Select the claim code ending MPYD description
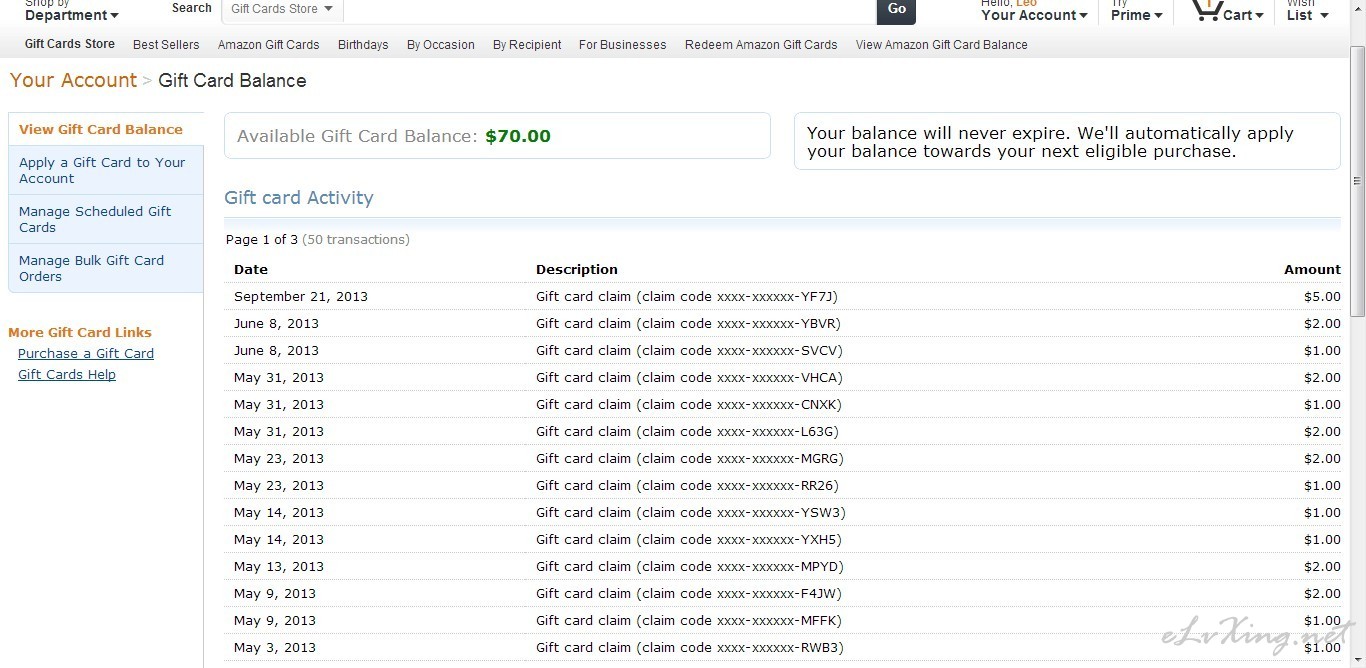Viewport: 1366px width, 668px height. pyautogui.click(x=690, y=566)
